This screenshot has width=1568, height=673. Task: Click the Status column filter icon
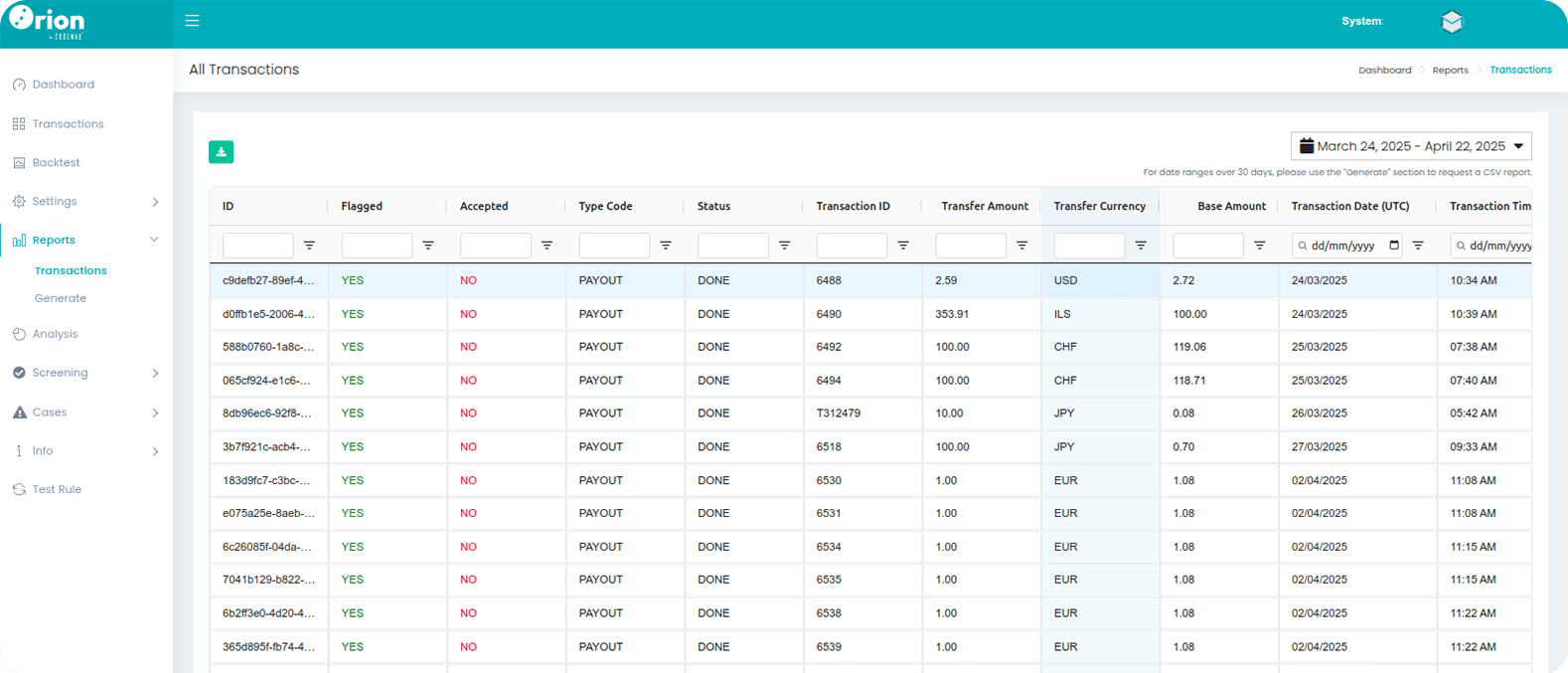tap(784, 246)
